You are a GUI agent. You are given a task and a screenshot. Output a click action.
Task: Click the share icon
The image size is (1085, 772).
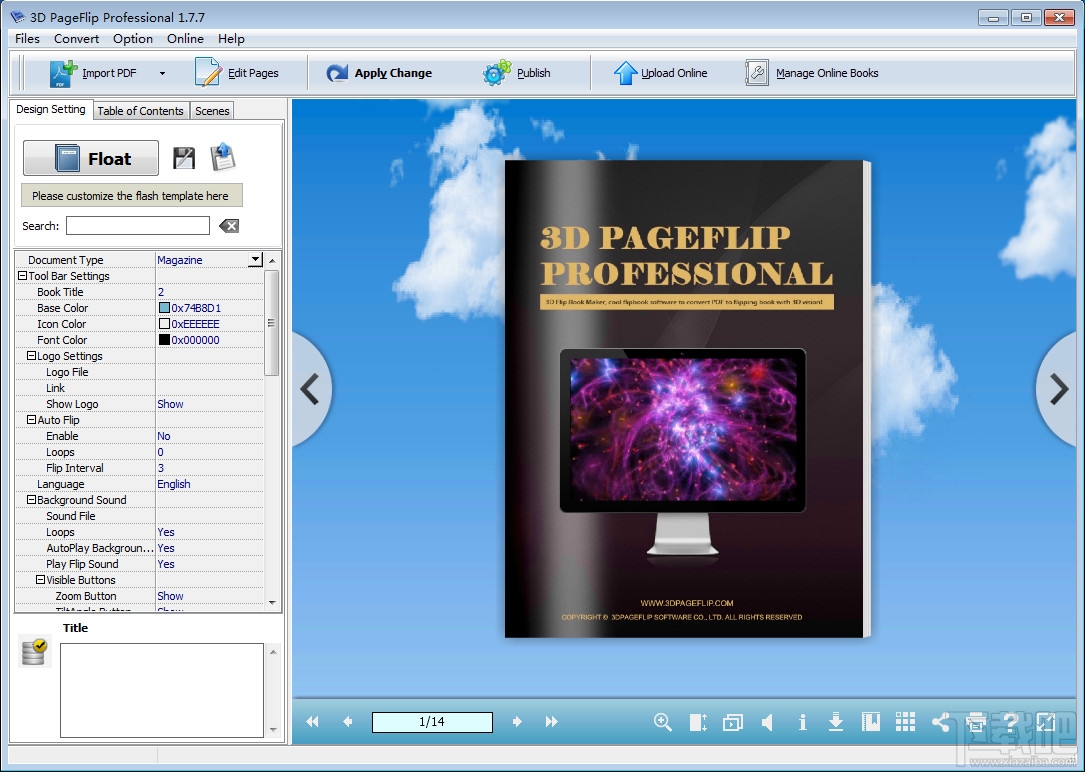tap(940, 722)
